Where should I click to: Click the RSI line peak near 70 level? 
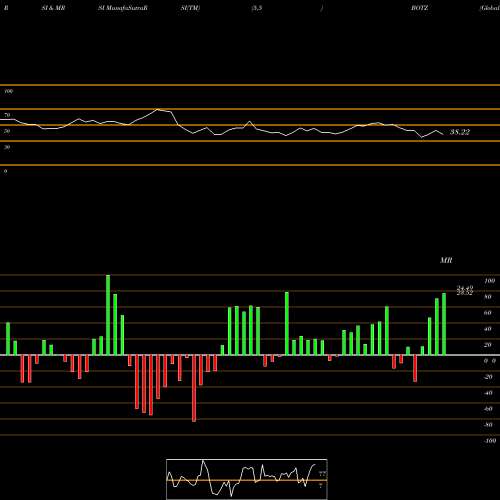[x=158, y=109]
